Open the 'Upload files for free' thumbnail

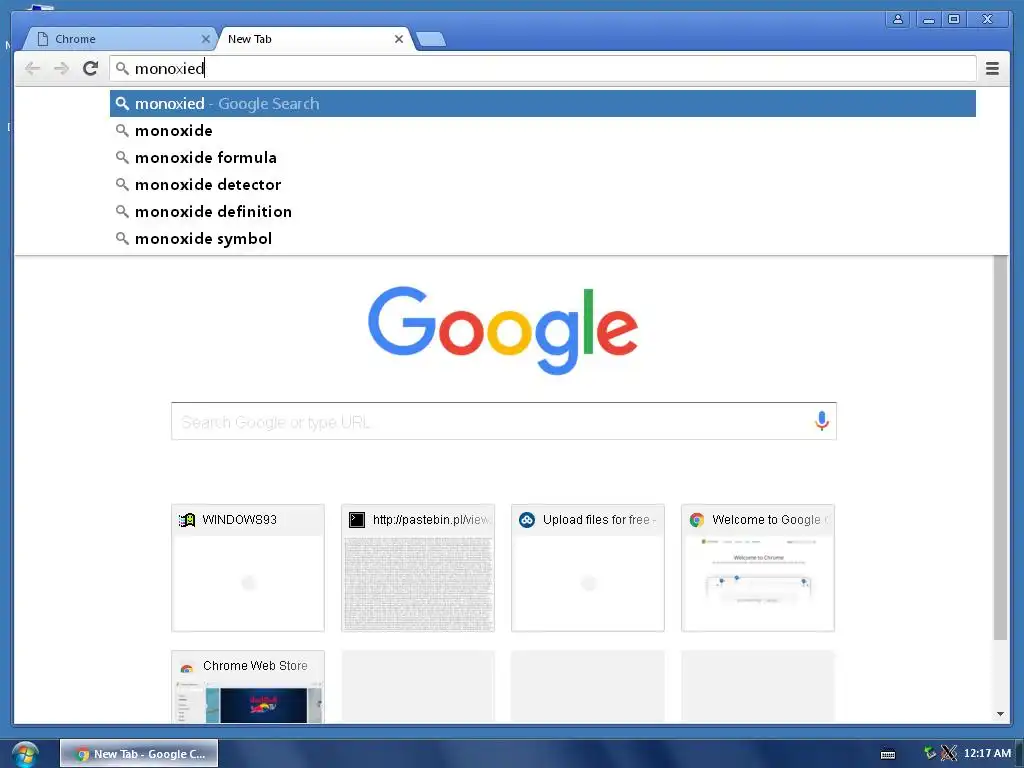[x=588, y=568]
